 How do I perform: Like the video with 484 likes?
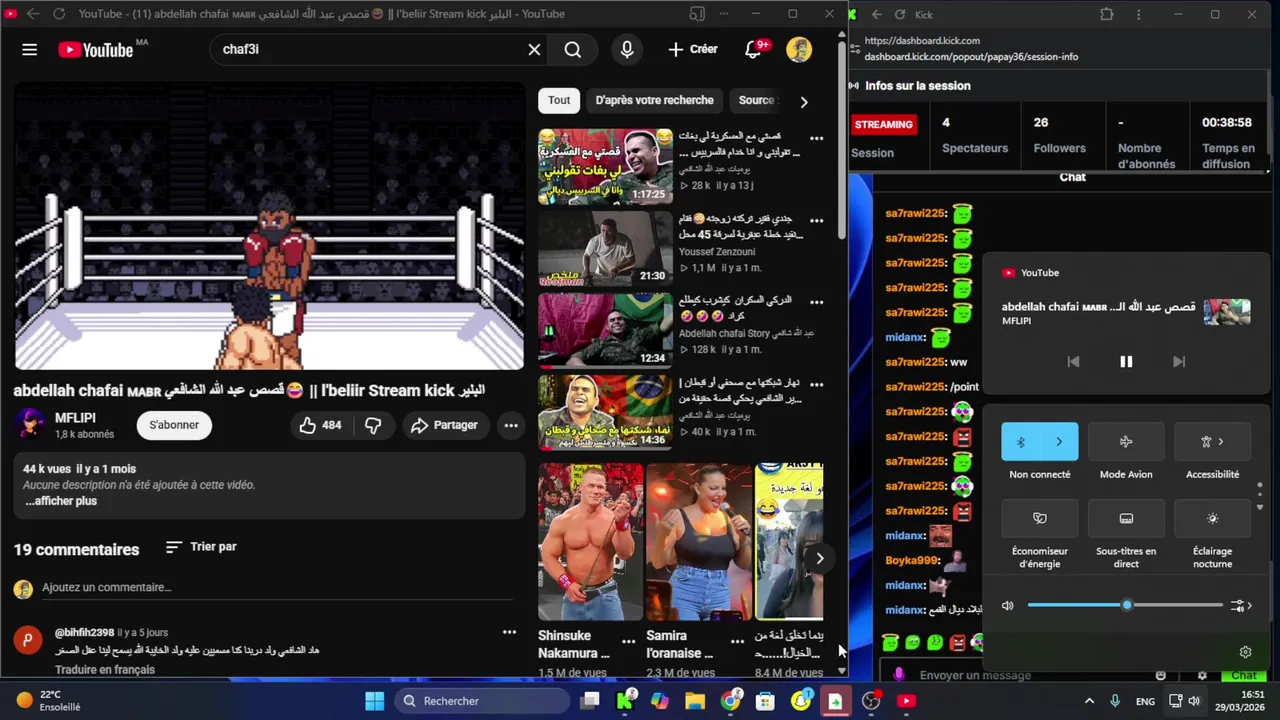coord(321,425)
